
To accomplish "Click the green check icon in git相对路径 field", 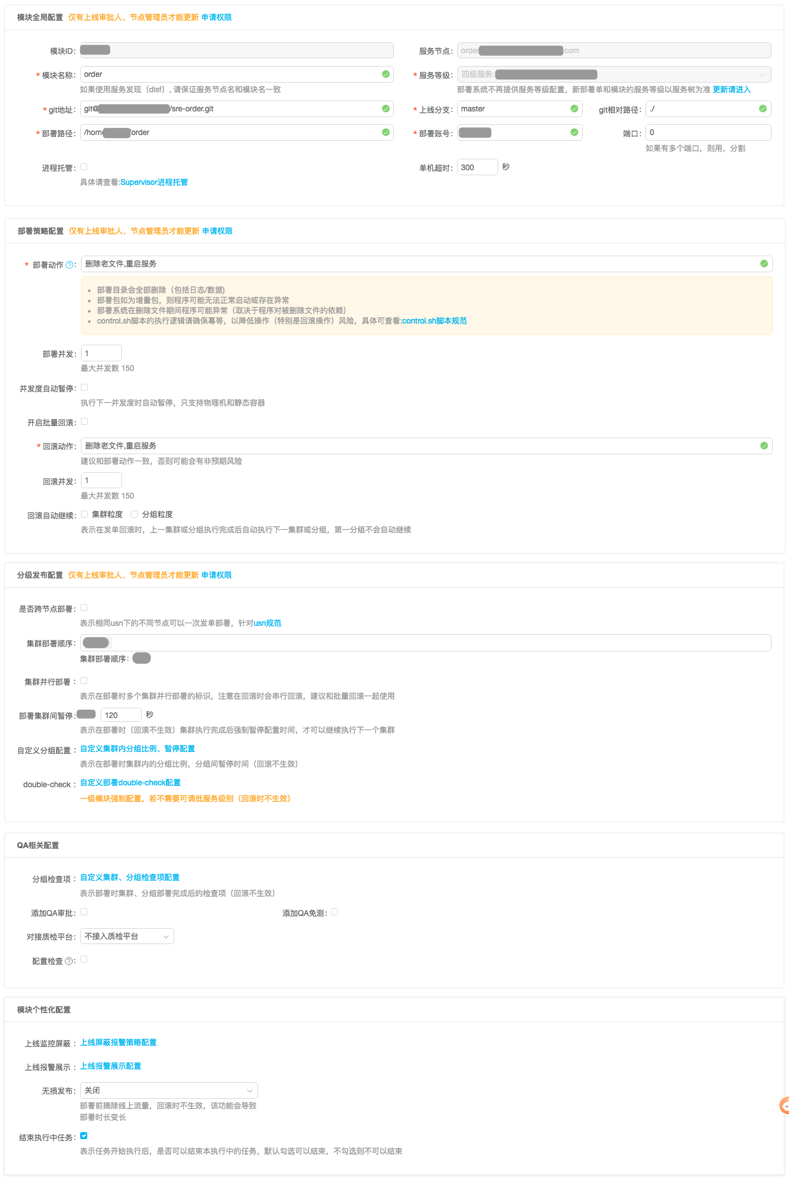I will point(763,109).
